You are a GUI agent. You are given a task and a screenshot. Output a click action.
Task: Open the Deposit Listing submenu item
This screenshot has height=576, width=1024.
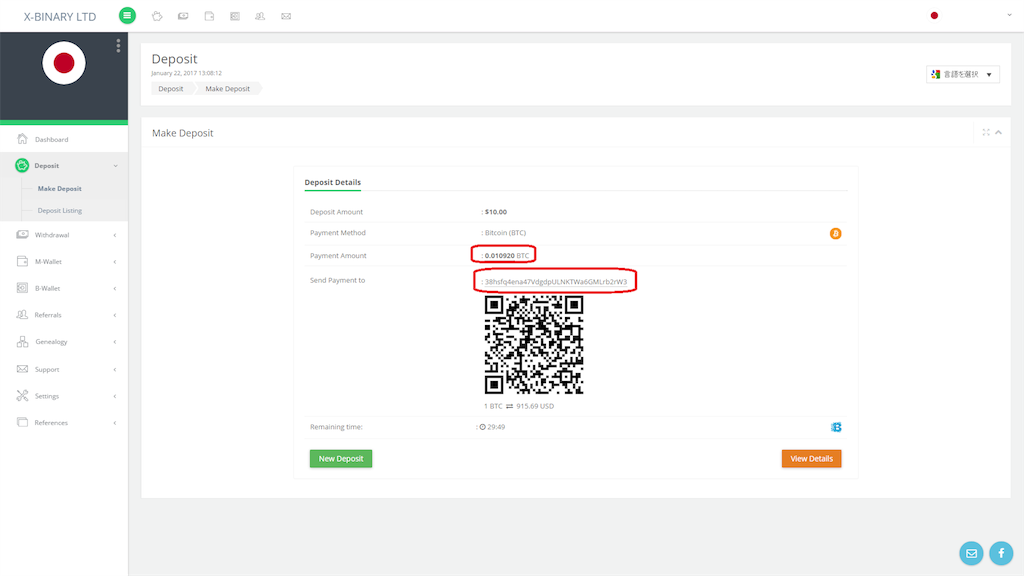click(x=59, y=211)
